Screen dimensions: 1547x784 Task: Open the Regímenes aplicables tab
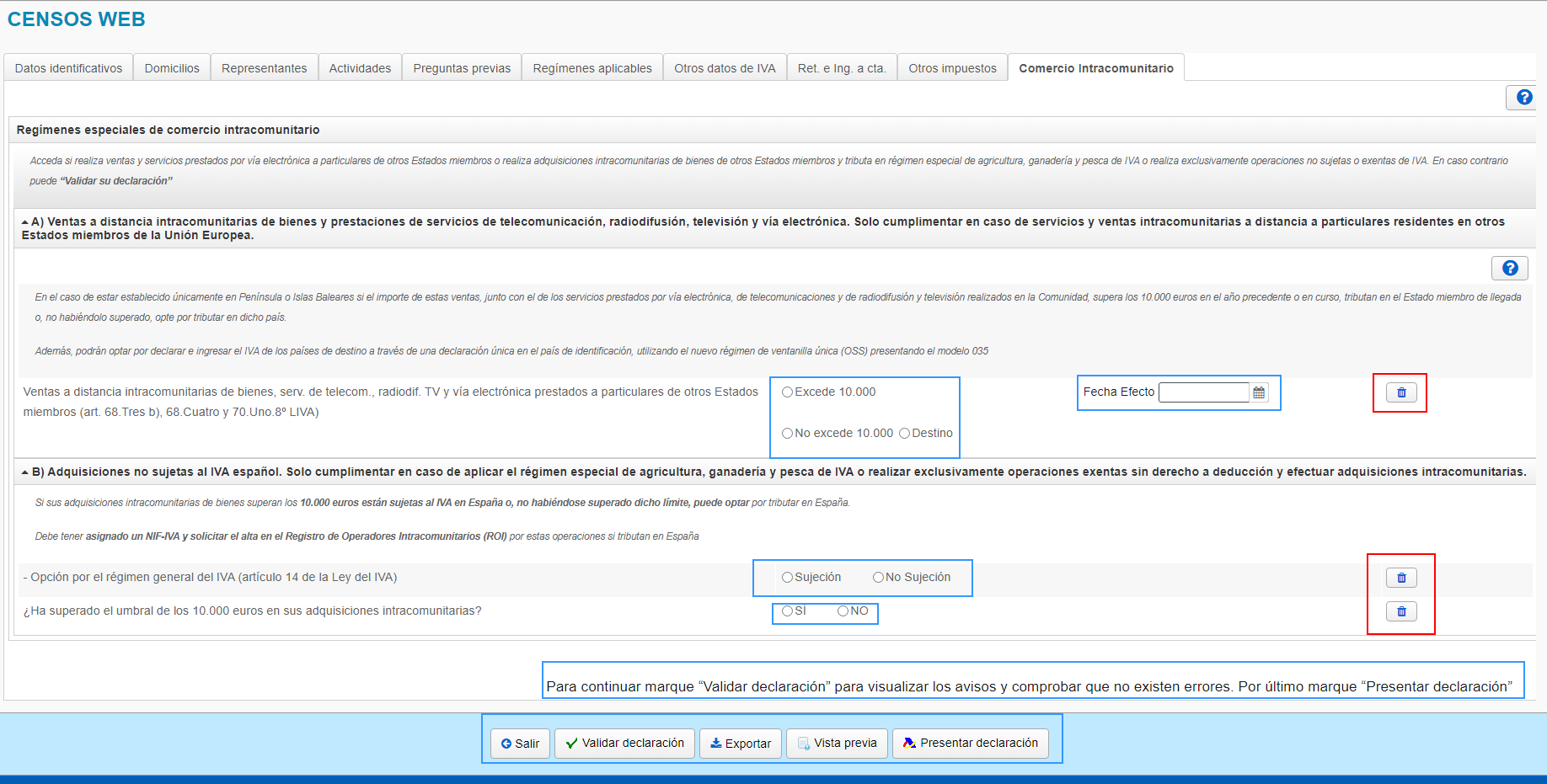[591, 68]
